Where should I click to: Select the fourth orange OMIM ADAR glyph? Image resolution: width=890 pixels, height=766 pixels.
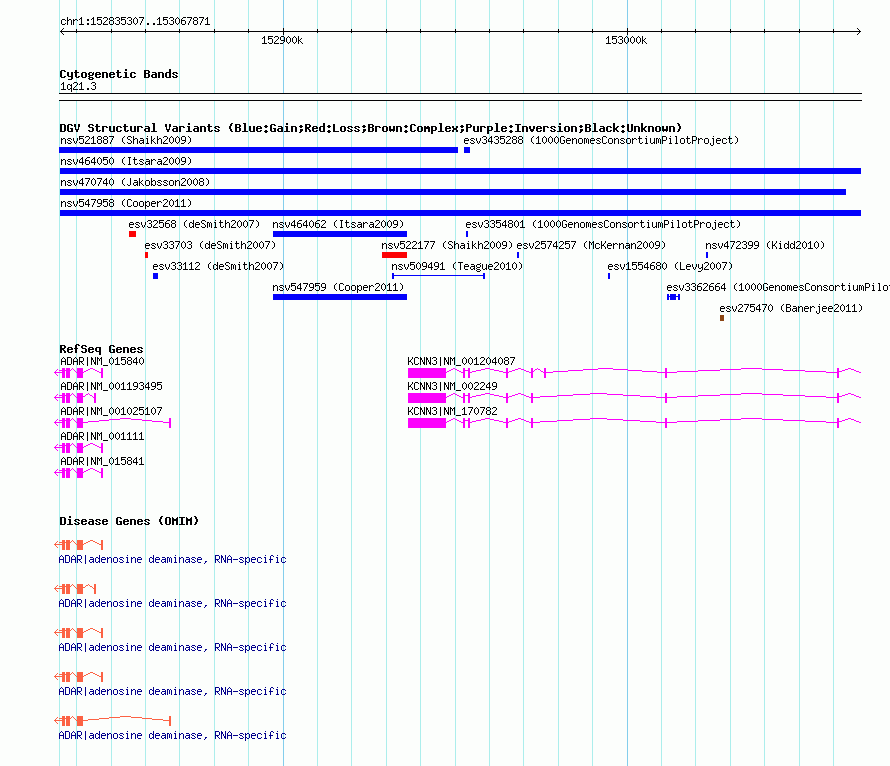point(79,677)
